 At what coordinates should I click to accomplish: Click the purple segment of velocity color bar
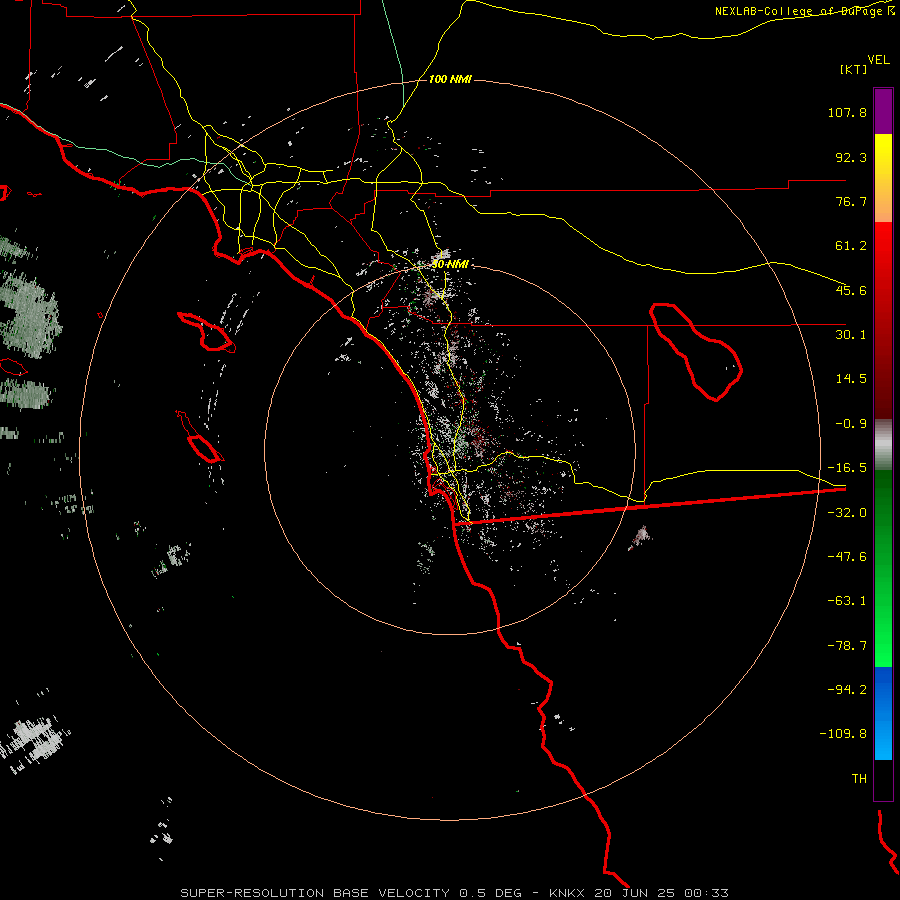[883, 111]
